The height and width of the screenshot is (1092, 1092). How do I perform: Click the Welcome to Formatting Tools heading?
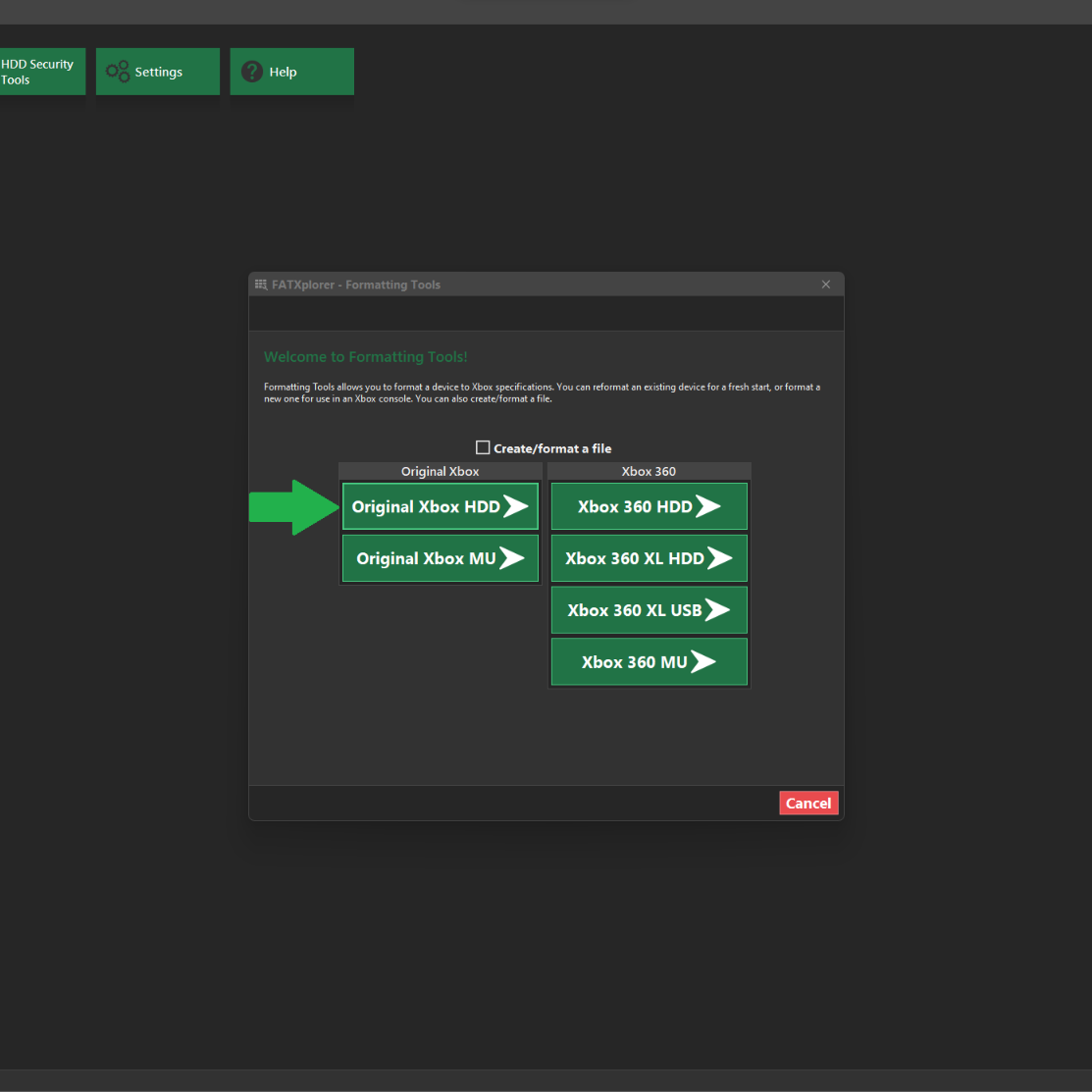coord(366,356)
